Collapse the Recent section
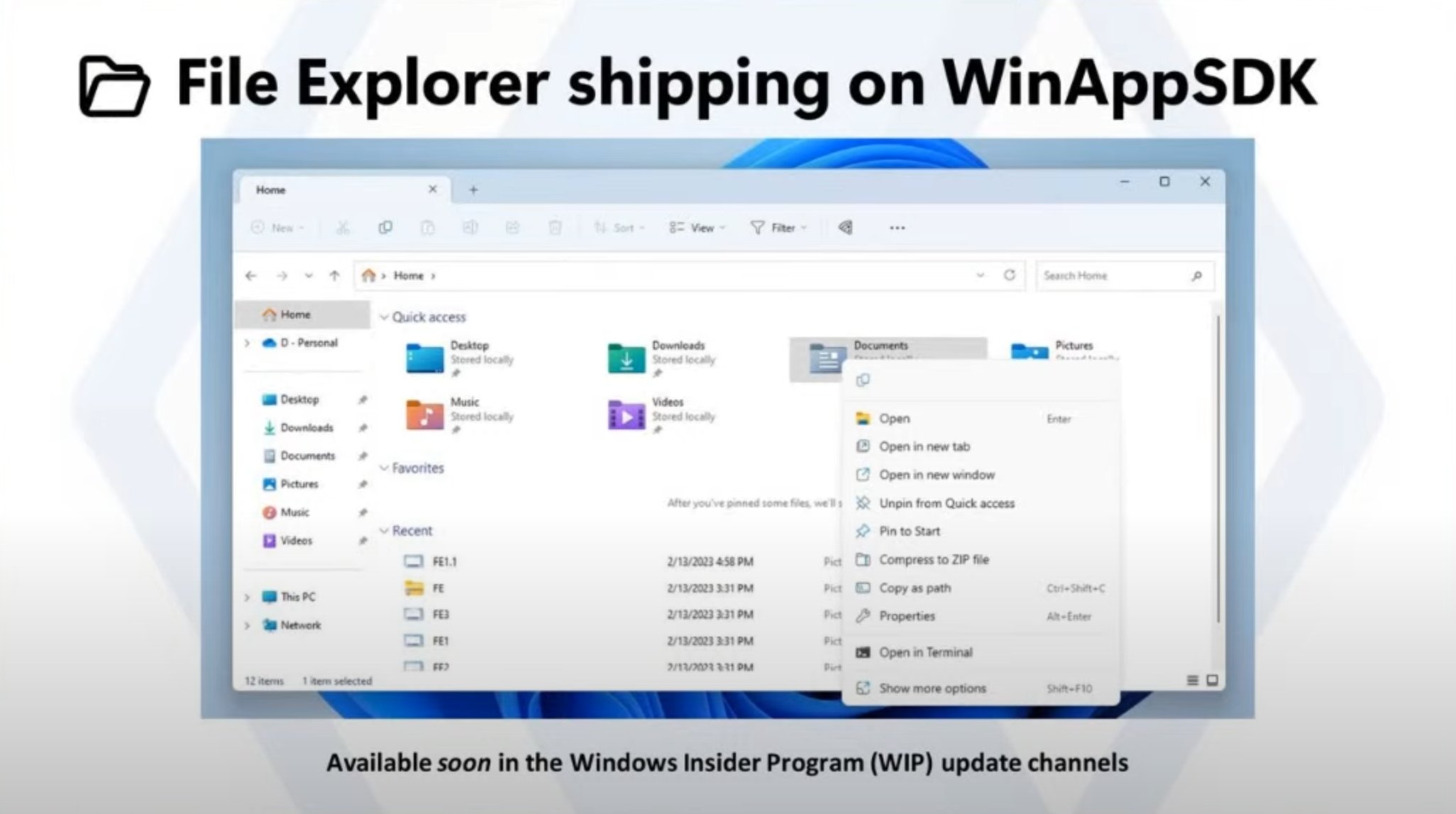 384,531
